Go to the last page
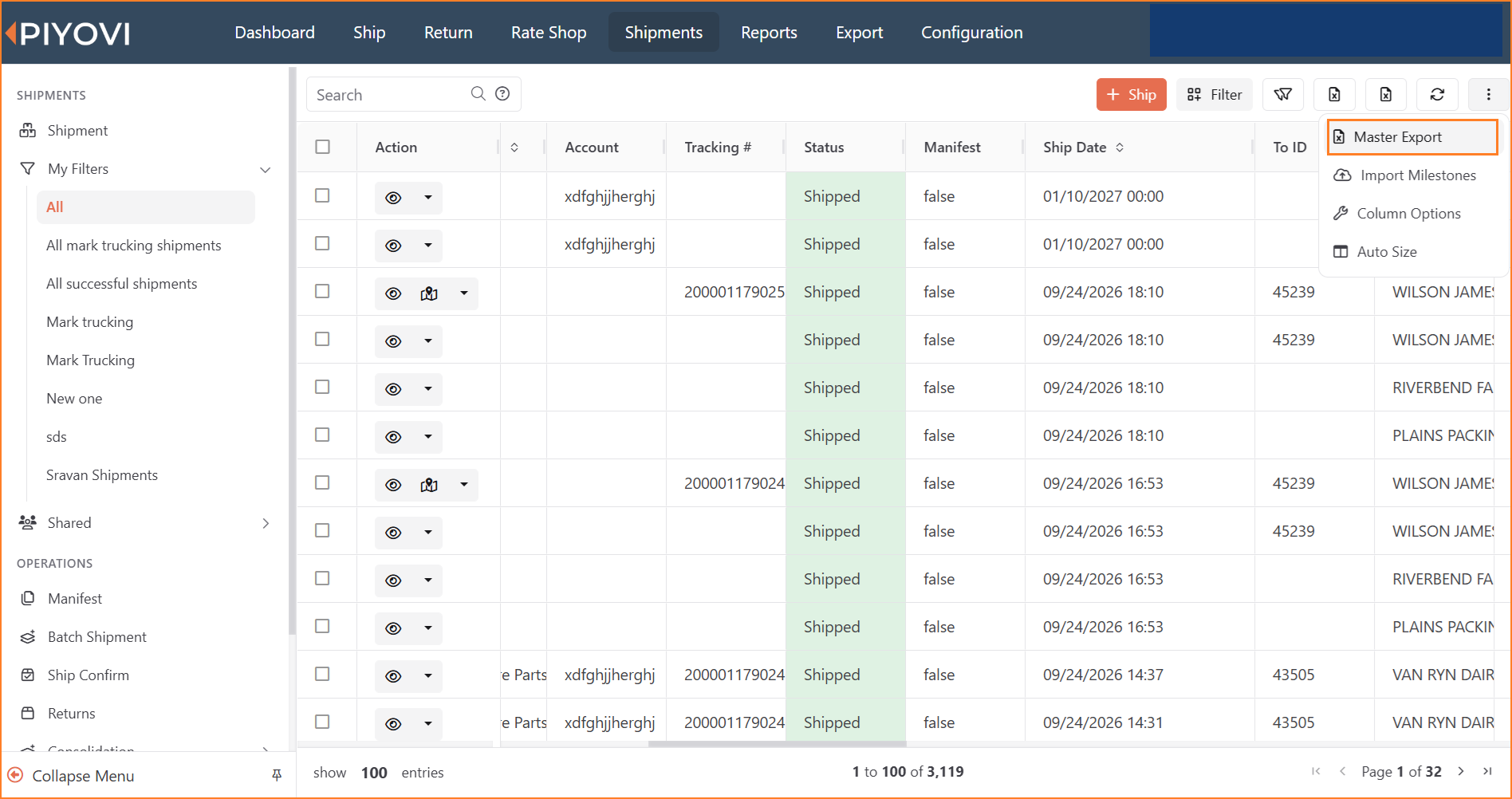The image size is (1512, 799). [x=1487, y=771]
